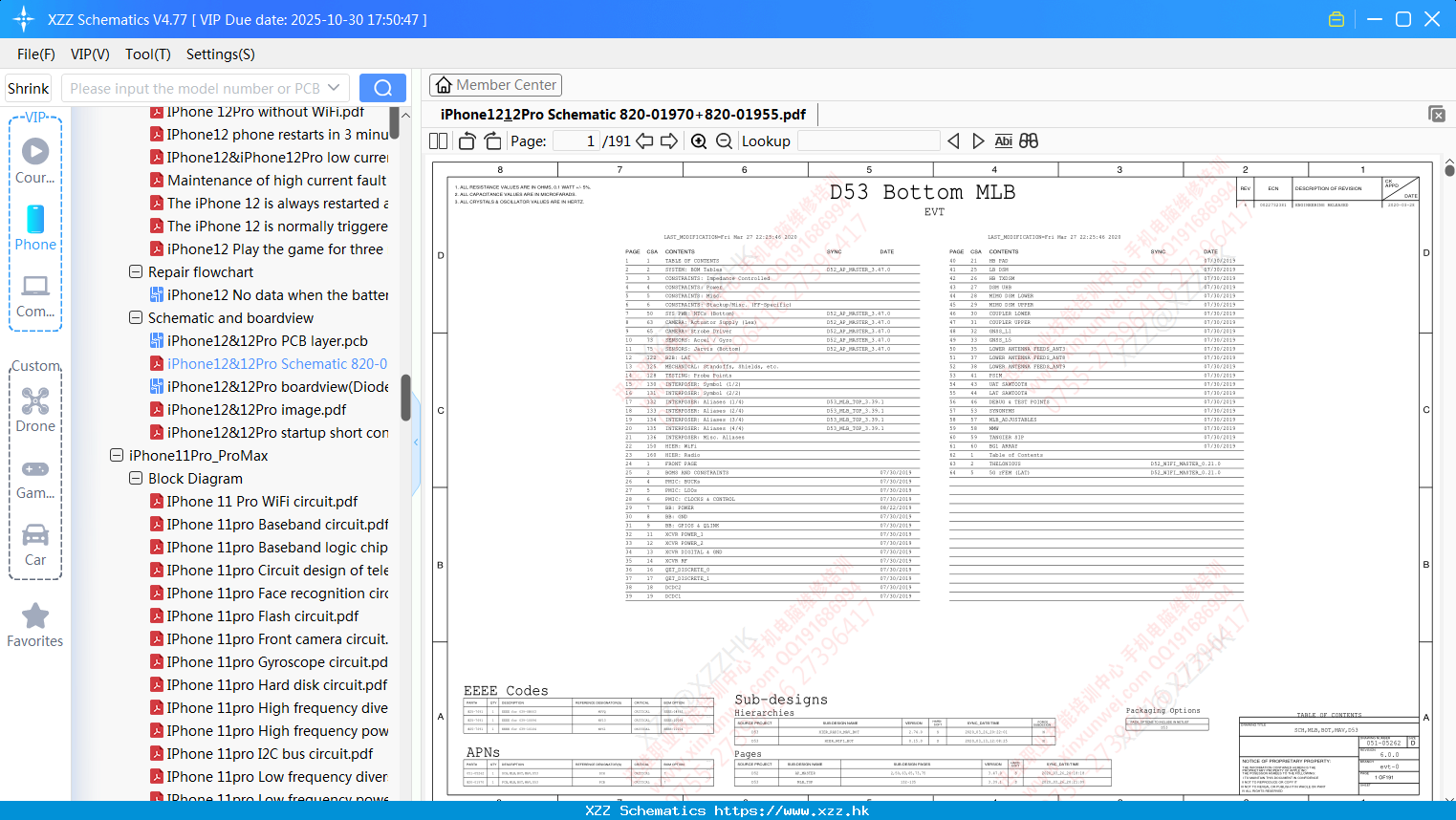Open iPhone12&12Pro boardview(Diode file
The width and height of the screenshot is (1456, 820).
coord(278,386)
